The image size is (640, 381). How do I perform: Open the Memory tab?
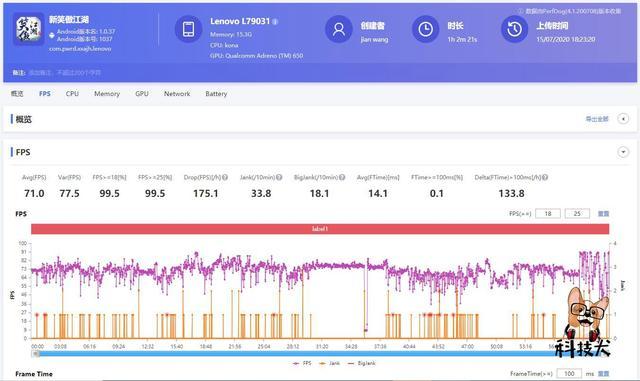coord(107,94)
